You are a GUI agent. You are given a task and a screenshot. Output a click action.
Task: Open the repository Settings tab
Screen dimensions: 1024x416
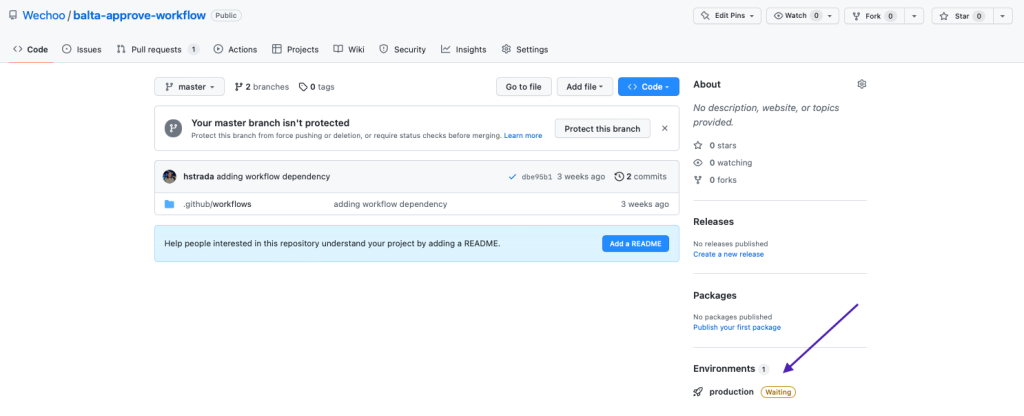click(524, 49)
